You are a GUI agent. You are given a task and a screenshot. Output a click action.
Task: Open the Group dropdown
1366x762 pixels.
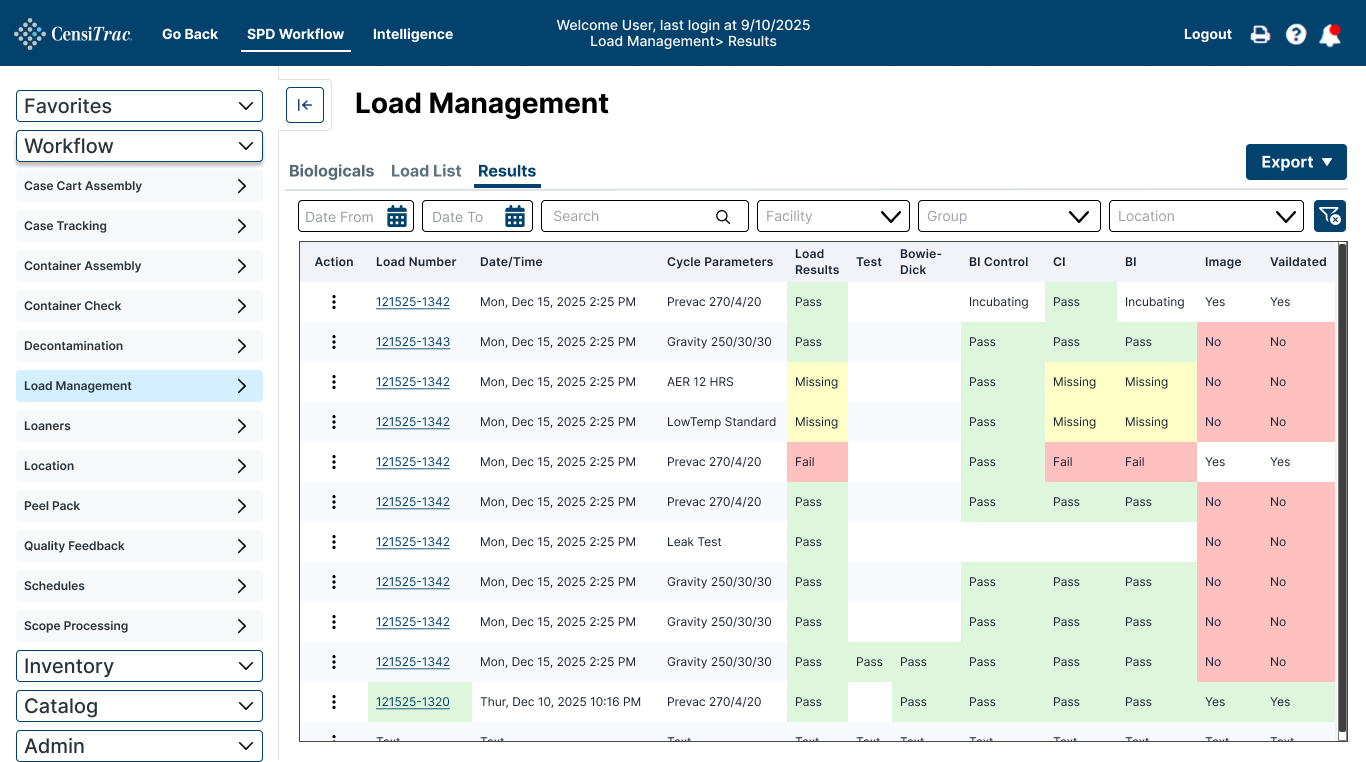[1009, 216]
